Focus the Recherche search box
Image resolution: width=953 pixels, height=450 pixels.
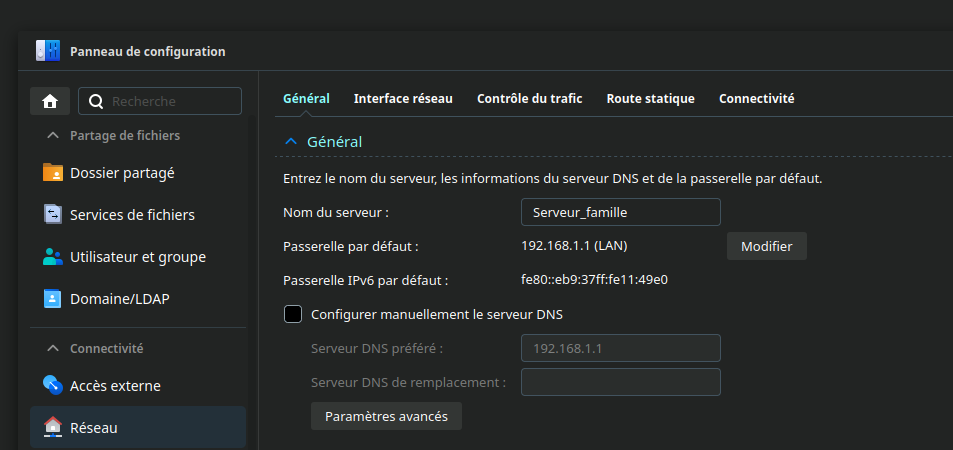click(172, 101)
